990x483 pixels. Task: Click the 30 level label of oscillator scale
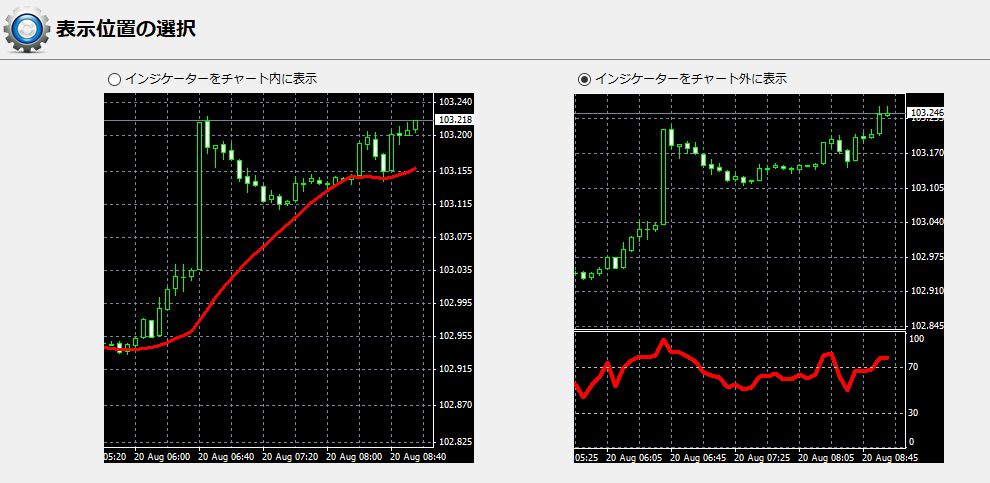click(x=912, y=412)
